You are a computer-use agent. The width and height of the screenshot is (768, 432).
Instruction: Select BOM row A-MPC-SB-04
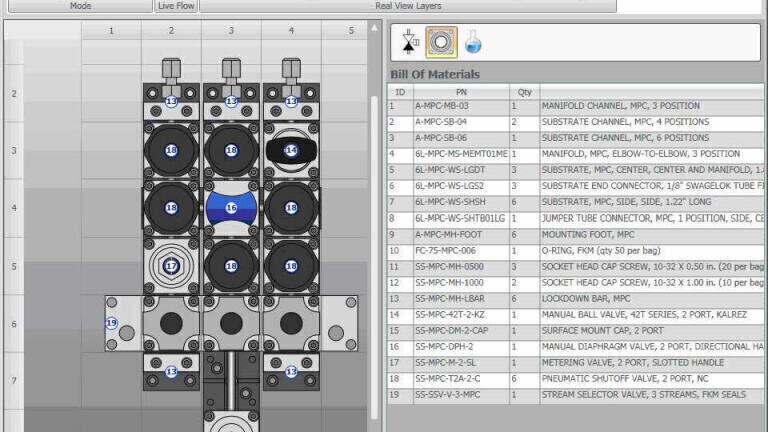(576, 122)
